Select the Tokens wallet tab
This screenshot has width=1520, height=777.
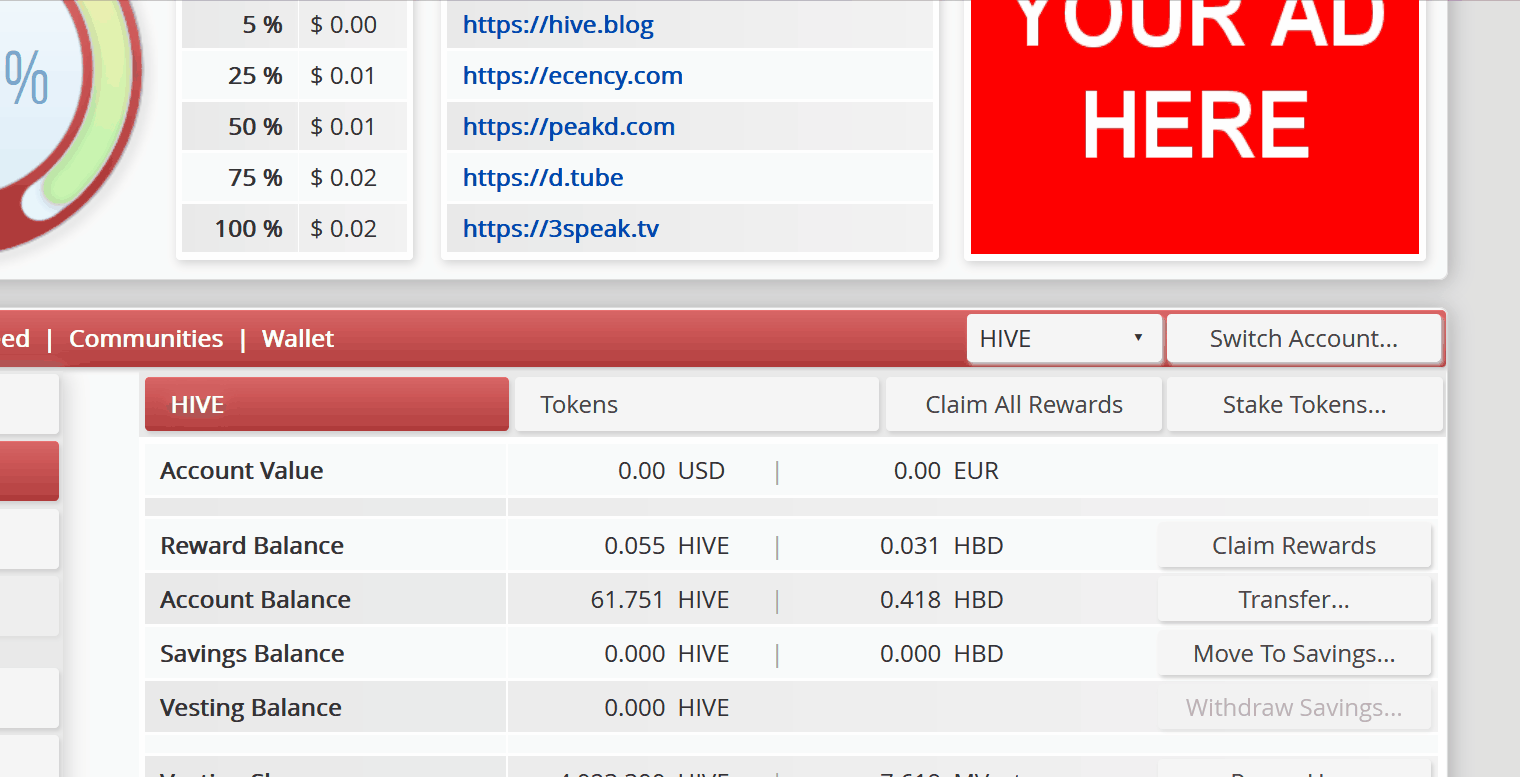coord(697,404)
